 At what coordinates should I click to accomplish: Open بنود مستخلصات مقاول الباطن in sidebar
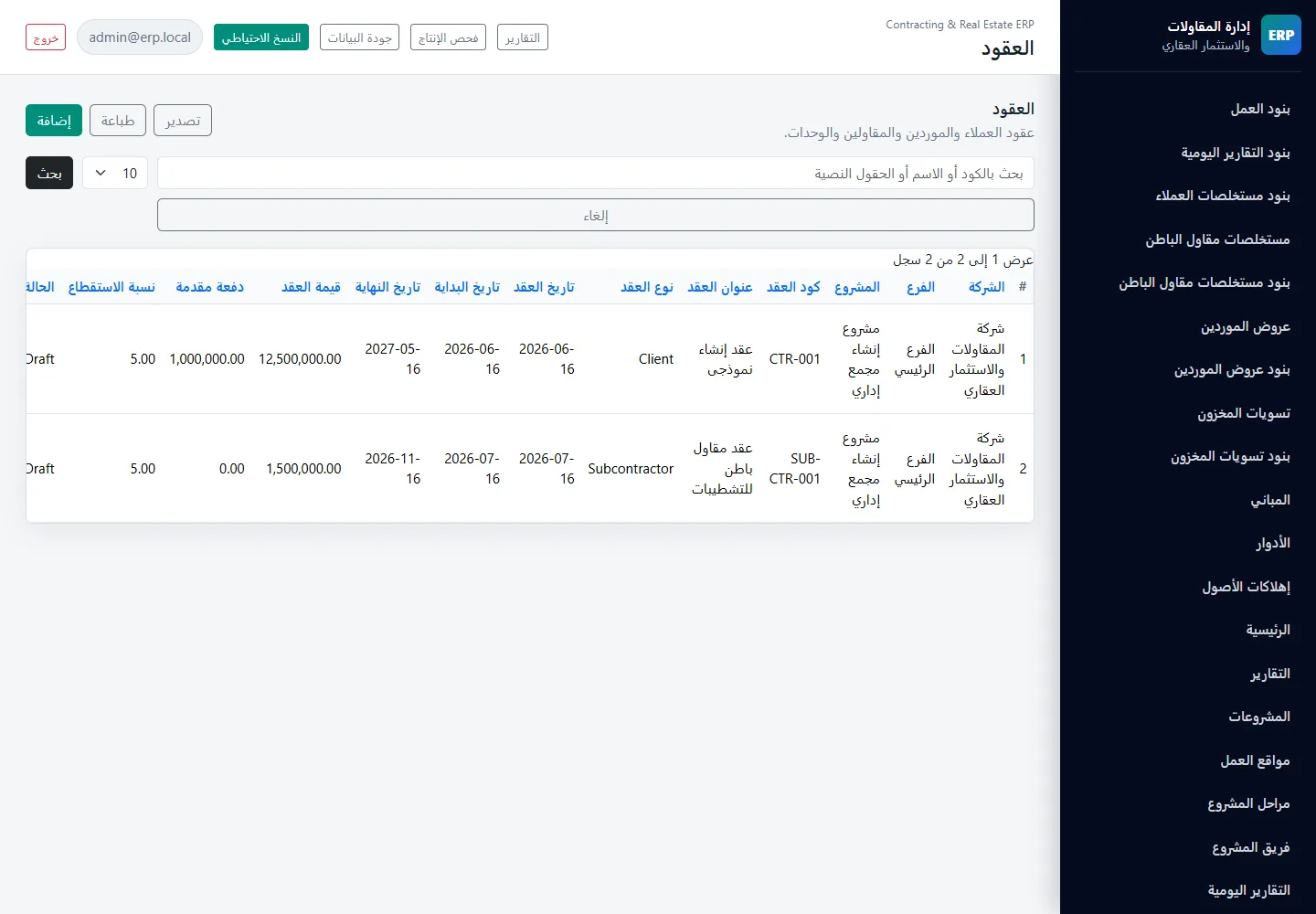point(1204,282)
